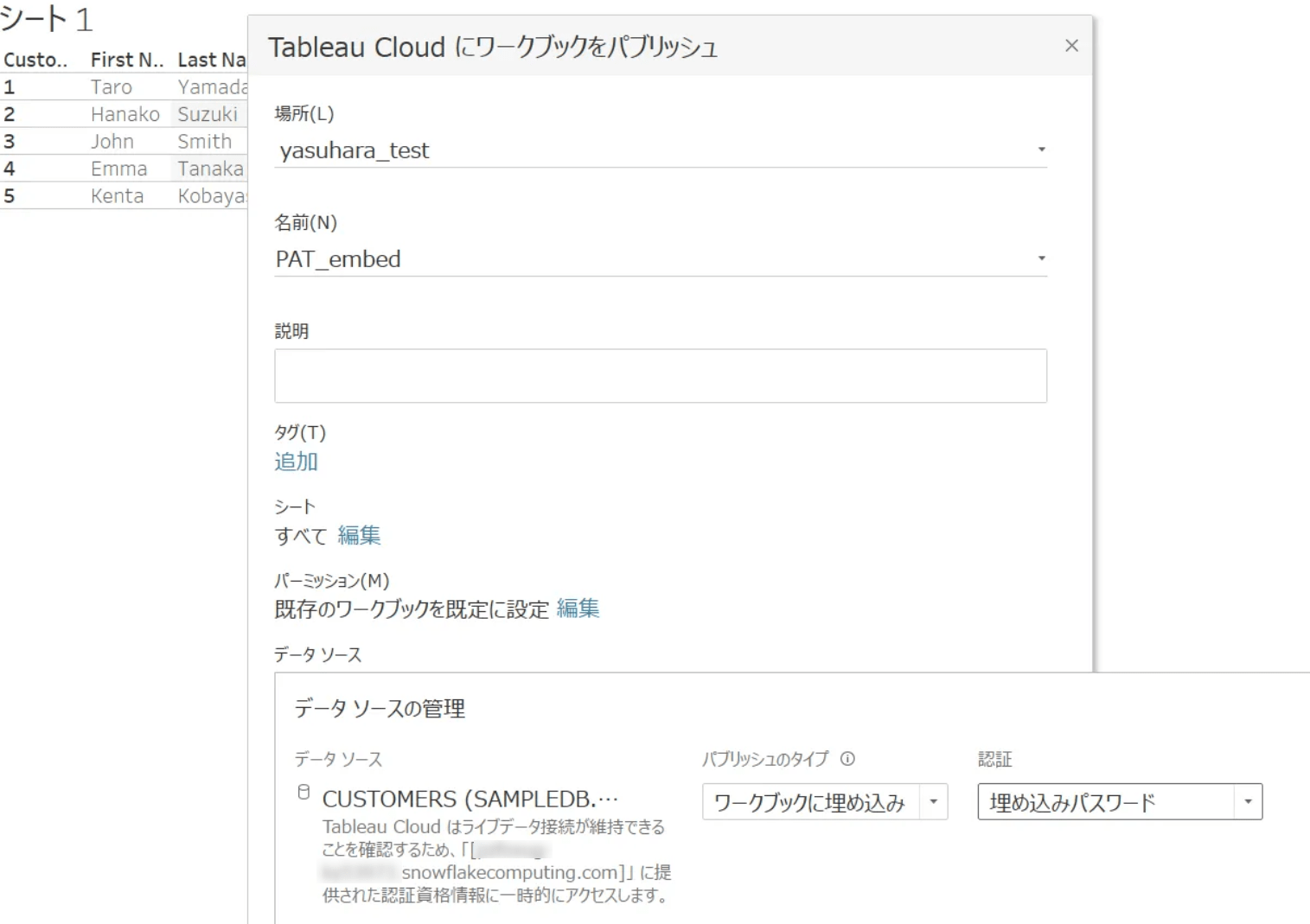Image resolution: width=1310 pixels, height=924 pixels.
Task: Select the Emma cell in the sheet
Action: [x=119, y=169]
